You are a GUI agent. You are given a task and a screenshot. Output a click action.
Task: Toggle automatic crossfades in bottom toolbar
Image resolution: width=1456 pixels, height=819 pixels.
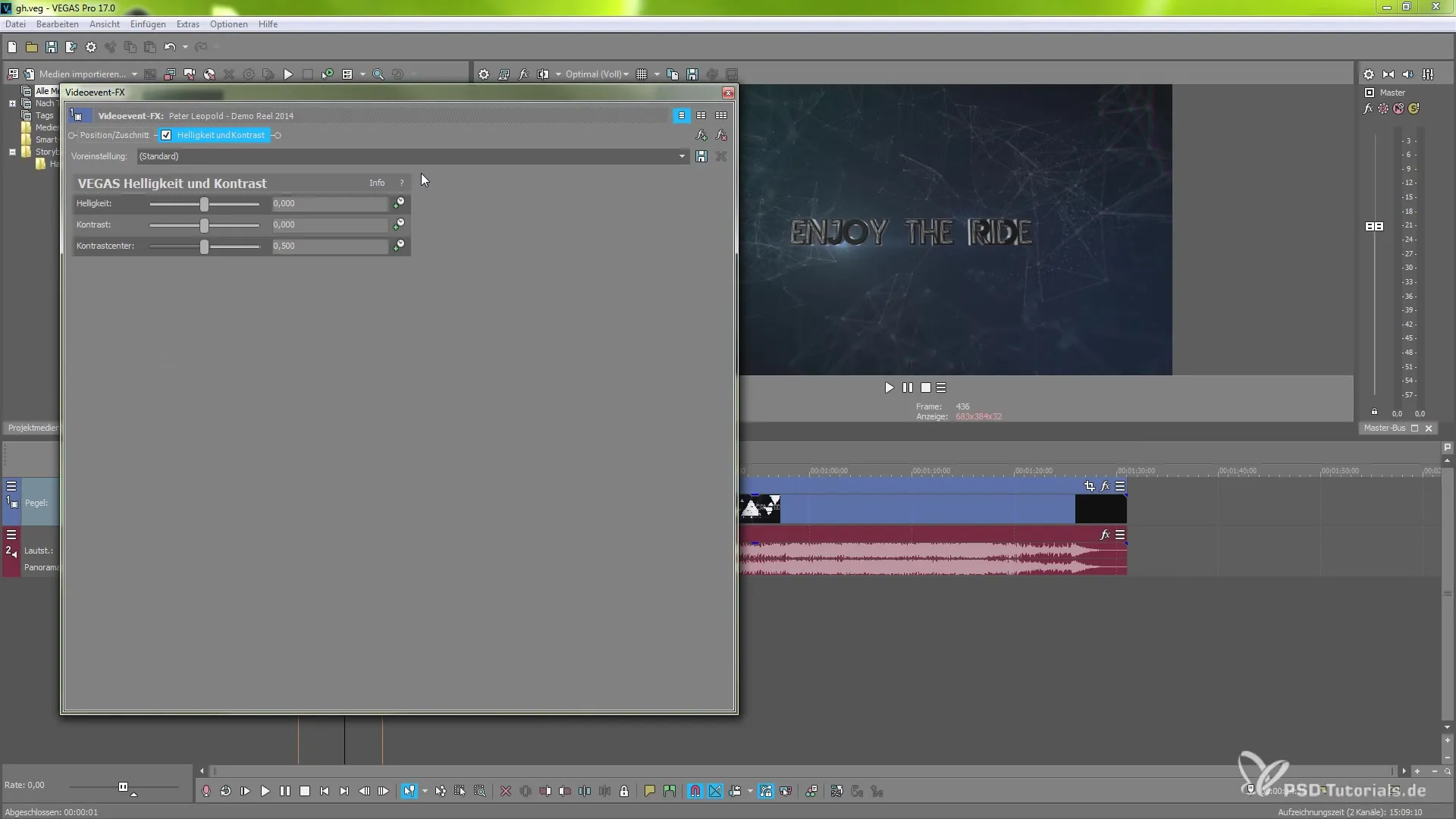[x=715, y=791]
